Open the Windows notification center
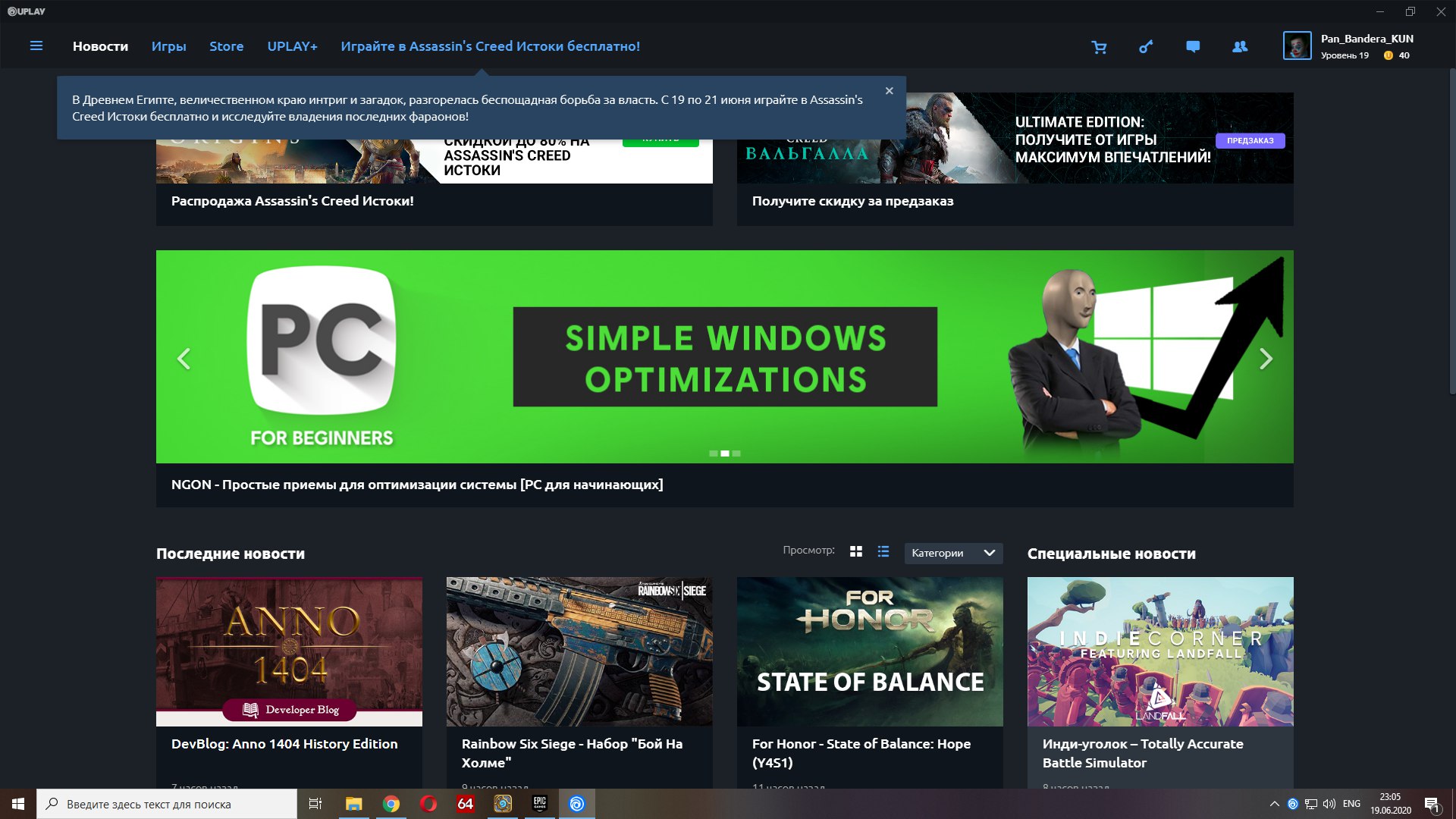 pyautogui.click(x=1432, y=805)
